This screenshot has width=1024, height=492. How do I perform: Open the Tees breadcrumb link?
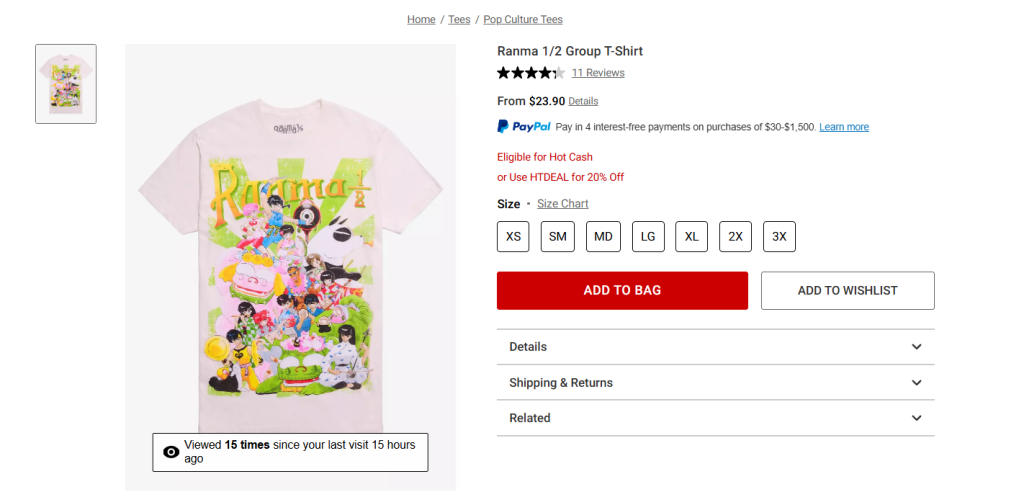tap(459, 20)
